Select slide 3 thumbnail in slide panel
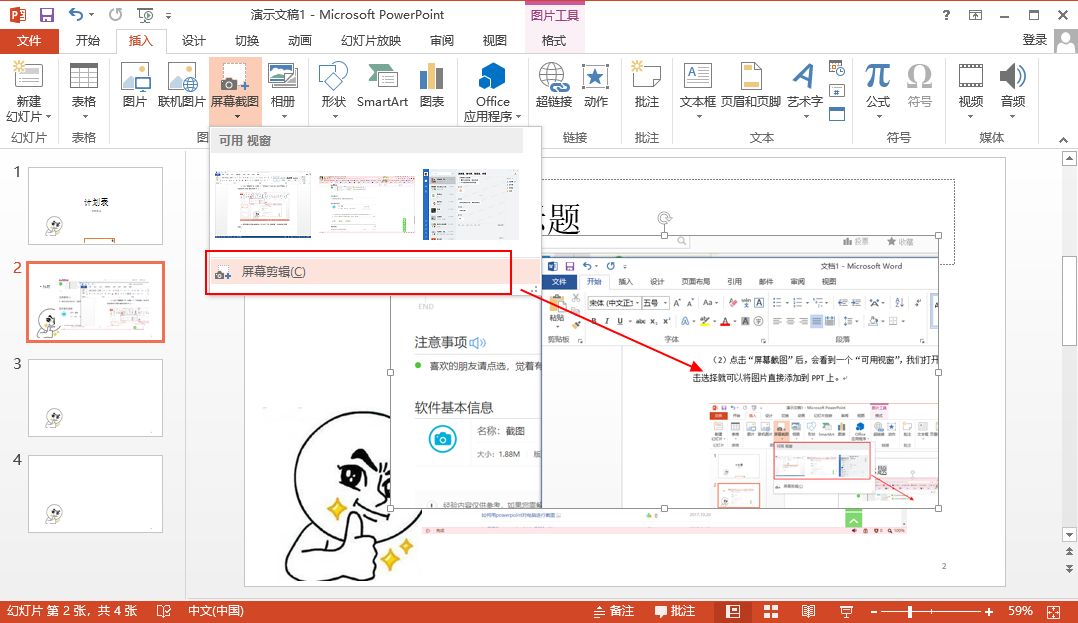This screenshot has width=1078, height=623. click(x=95, y=397)
